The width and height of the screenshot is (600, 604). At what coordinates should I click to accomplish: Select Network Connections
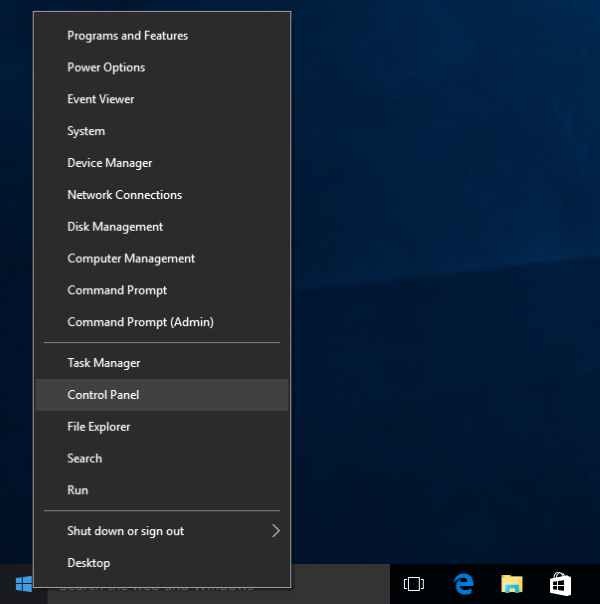click(x=124, y=195)
